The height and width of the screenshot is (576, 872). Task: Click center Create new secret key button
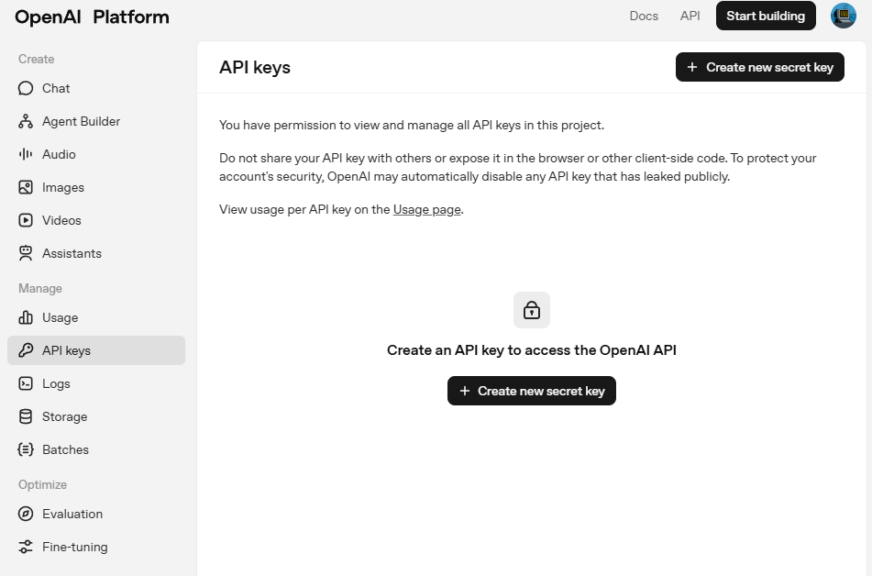click(531, 391)
